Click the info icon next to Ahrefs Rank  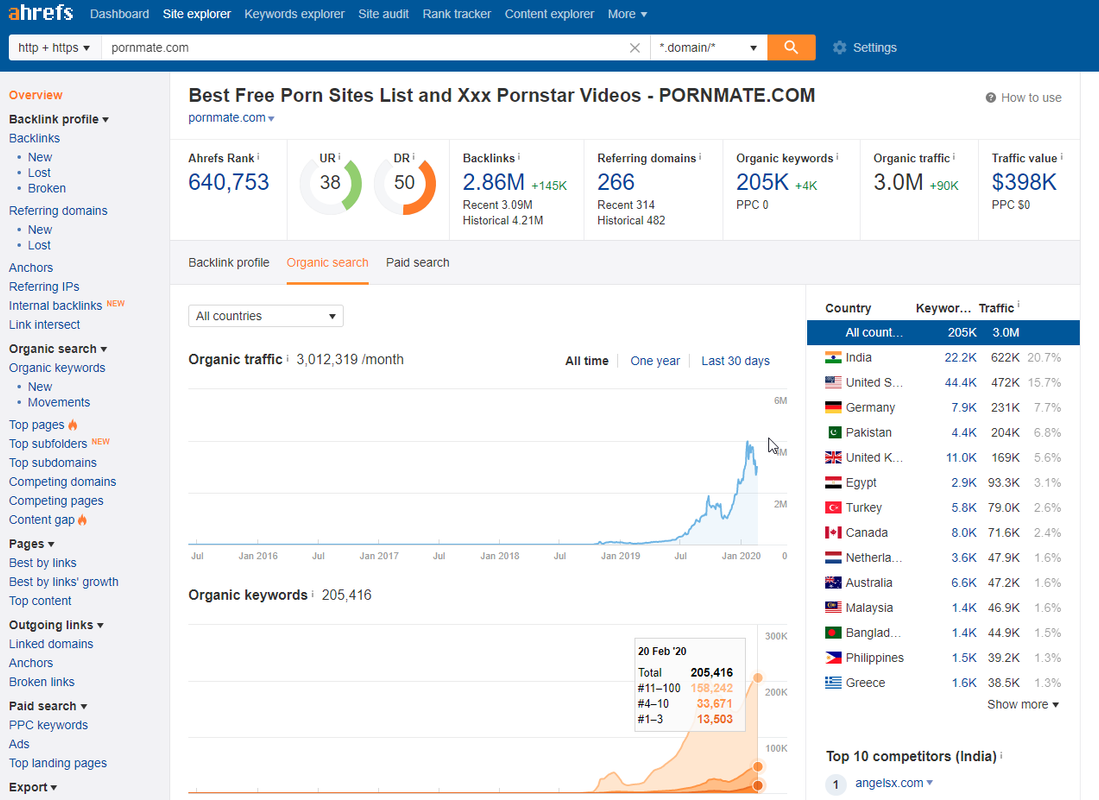258,156
